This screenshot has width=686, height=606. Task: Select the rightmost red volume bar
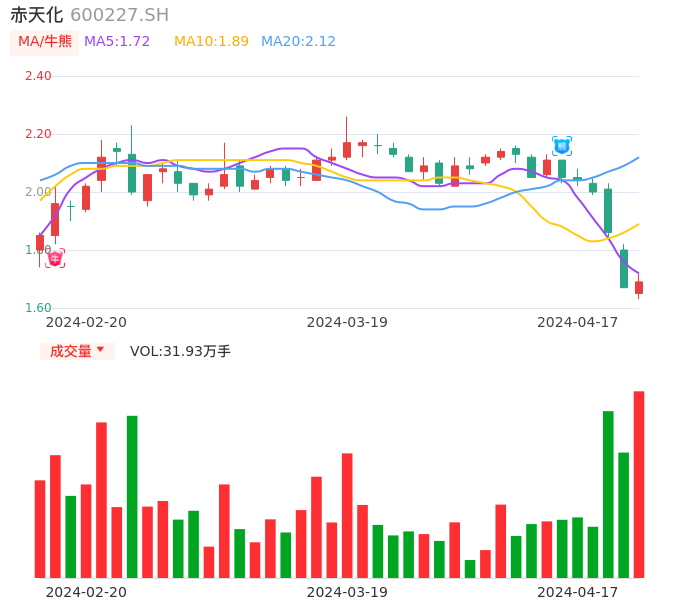click(638, 484)
